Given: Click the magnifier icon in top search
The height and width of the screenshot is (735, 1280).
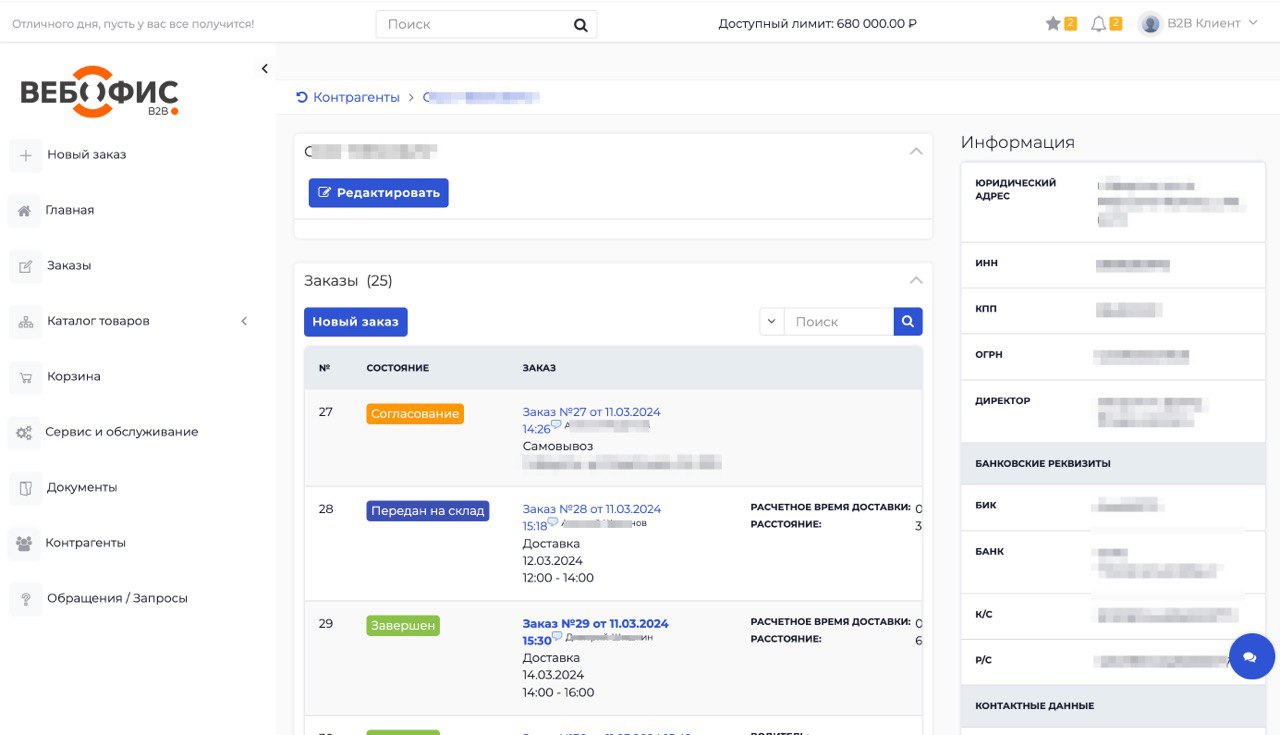Looking at the screenshot, I should coord(580,25).
